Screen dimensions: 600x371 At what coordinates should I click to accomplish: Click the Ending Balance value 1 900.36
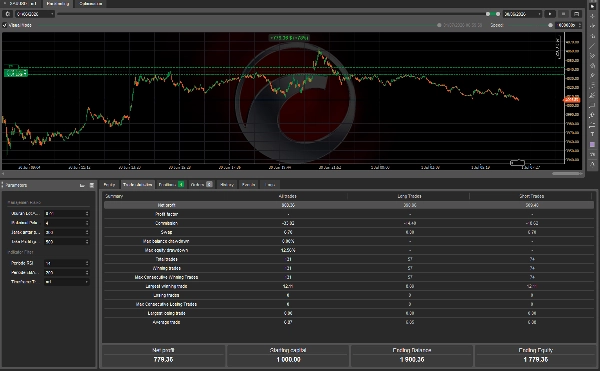412,360
